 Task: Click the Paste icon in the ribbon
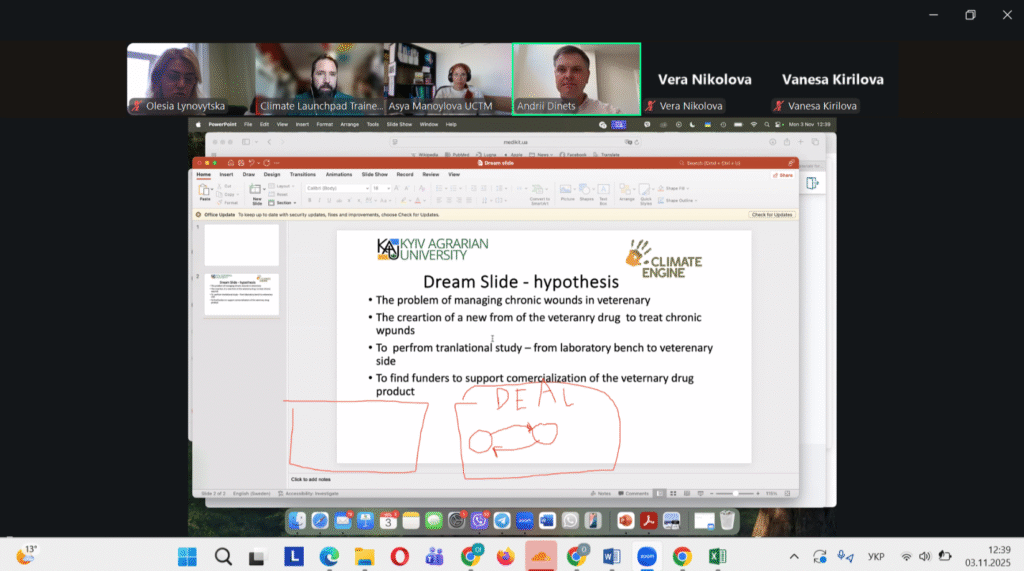[x=203, y=190]
